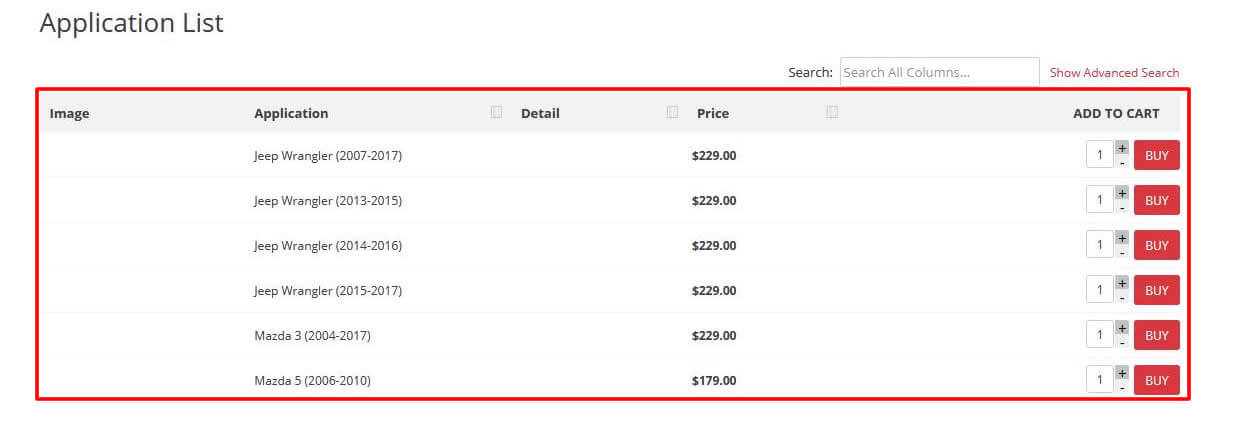Decrease quantity for Jeep Wrangler (2015-2017)

(1122, 298)
